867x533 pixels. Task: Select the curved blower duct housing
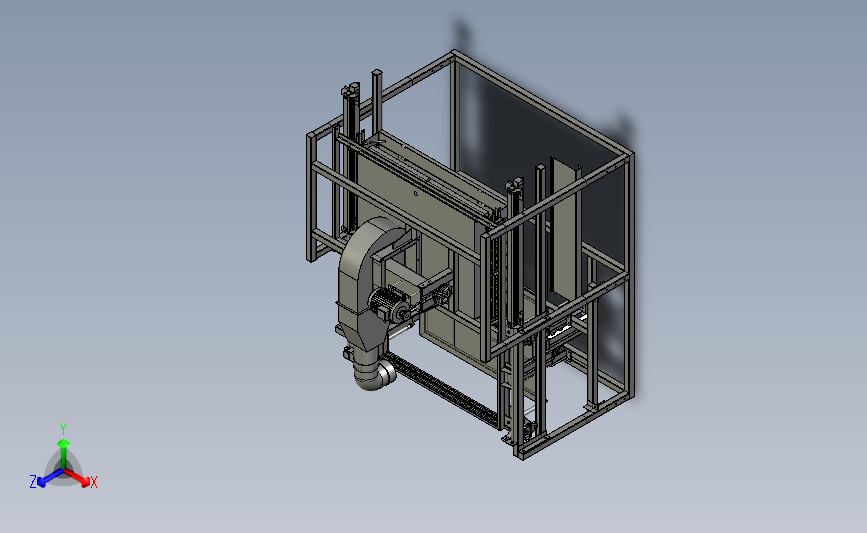[365, 282]
